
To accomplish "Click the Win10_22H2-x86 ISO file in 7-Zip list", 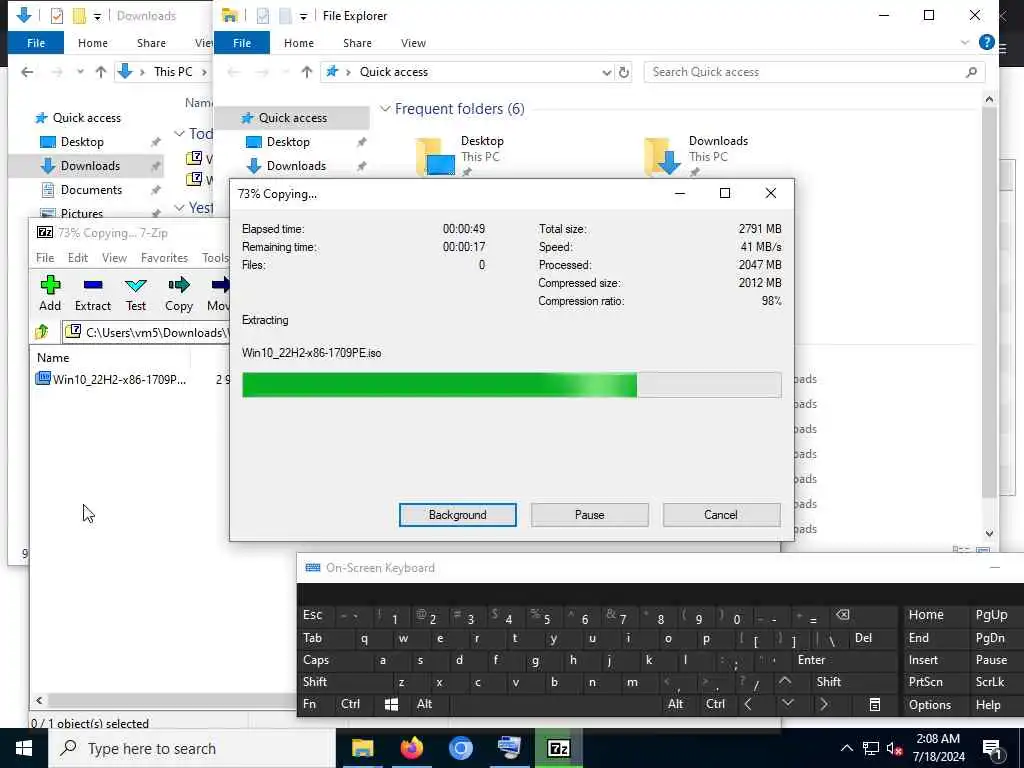I will tap(111, 379).
